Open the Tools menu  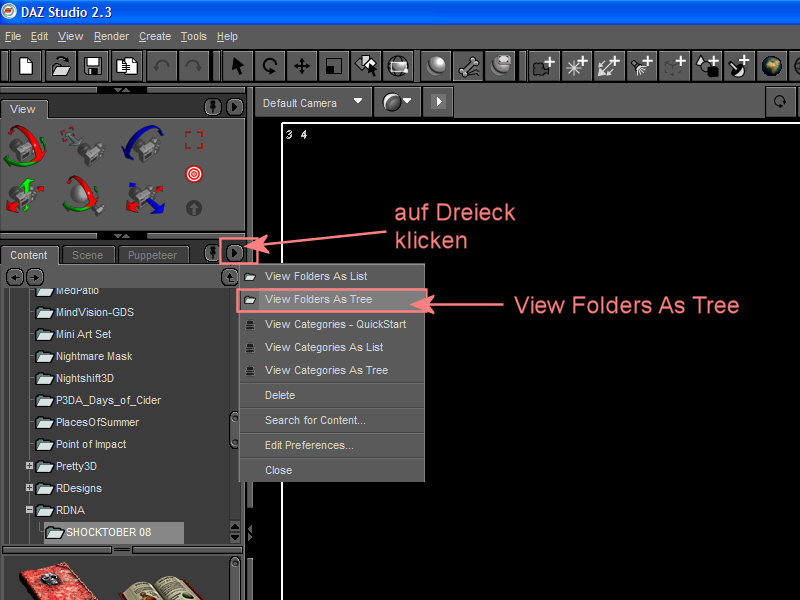(193, 37)
